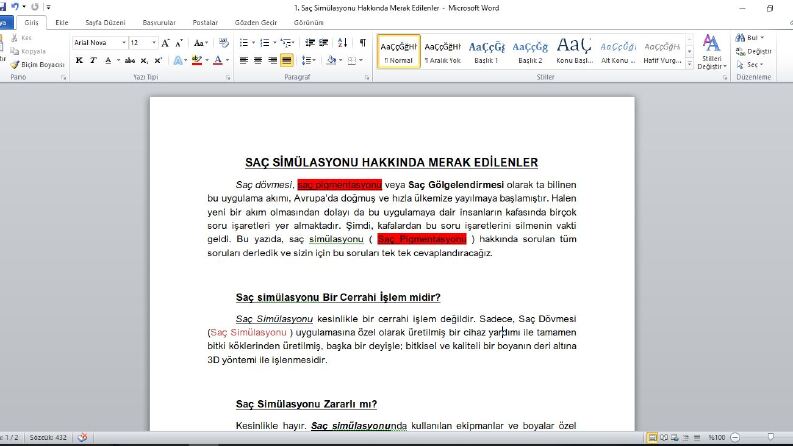Viewport: 793px width, 446px height.
Task: Clear all formatting with the eraser icon
Action: pyautogui.click(x=224, y=43)
